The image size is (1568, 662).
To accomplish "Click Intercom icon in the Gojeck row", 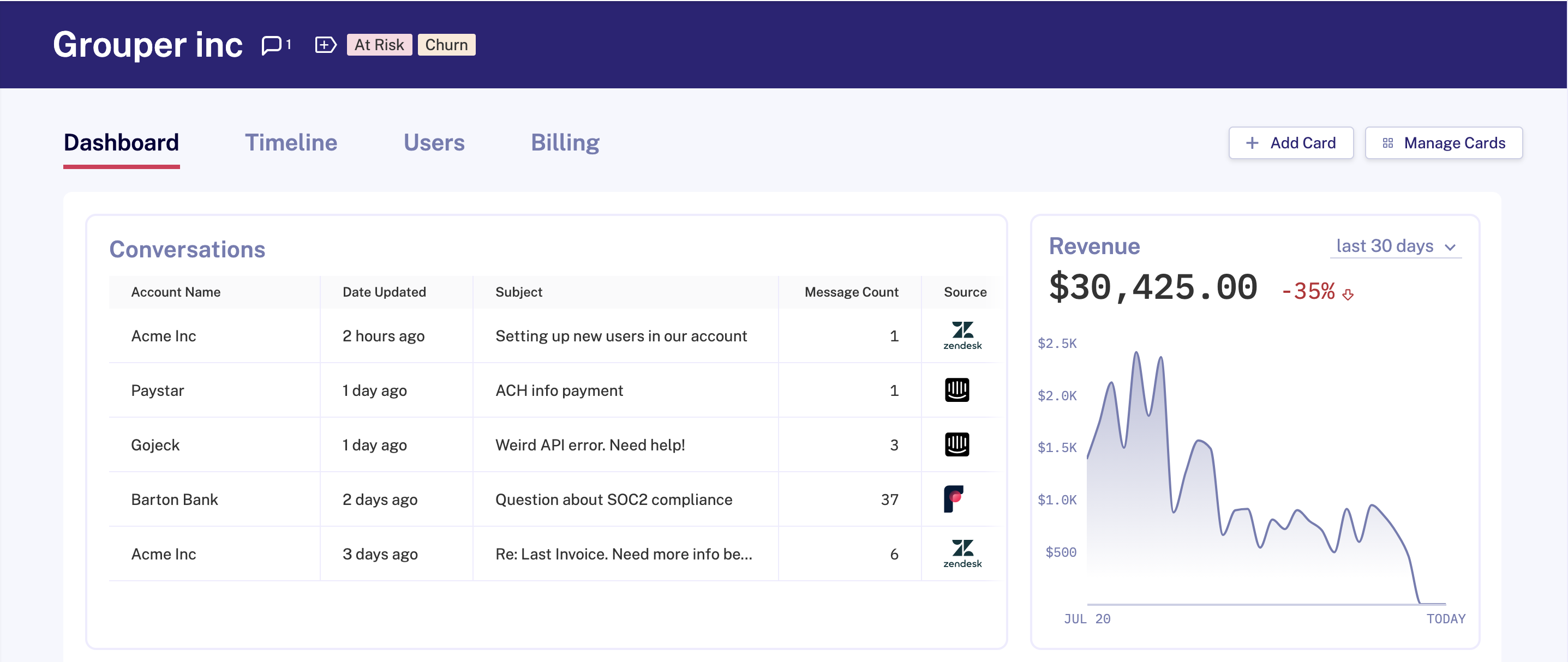I will [956, 445].
